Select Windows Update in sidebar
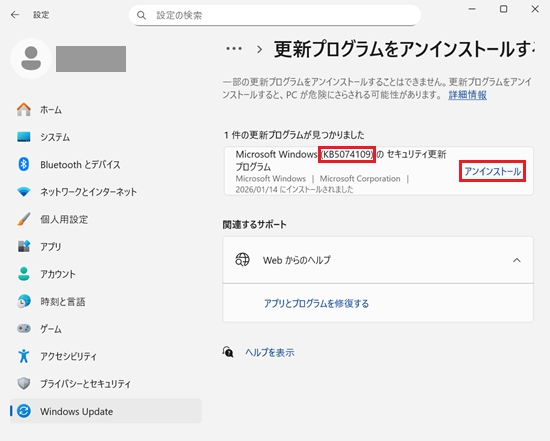Screen dimensions: 550x441 106,411
